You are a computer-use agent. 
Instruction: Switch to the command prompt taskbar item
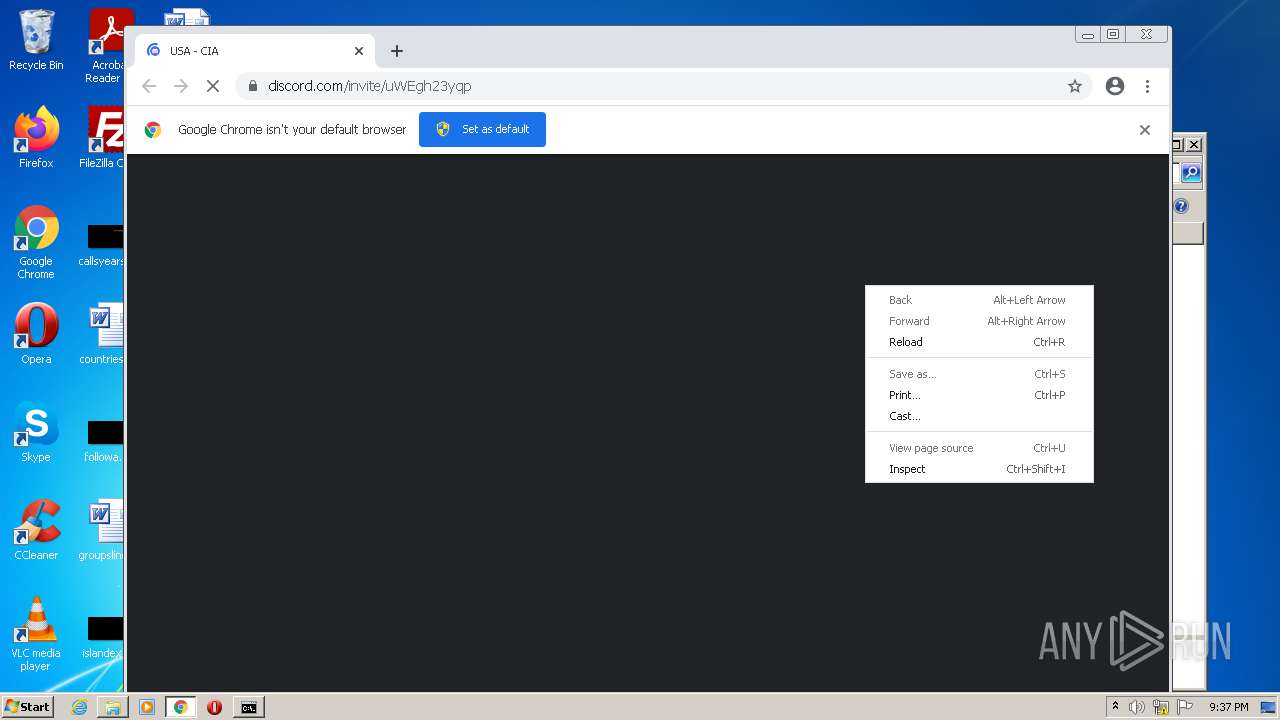[248, 707]
